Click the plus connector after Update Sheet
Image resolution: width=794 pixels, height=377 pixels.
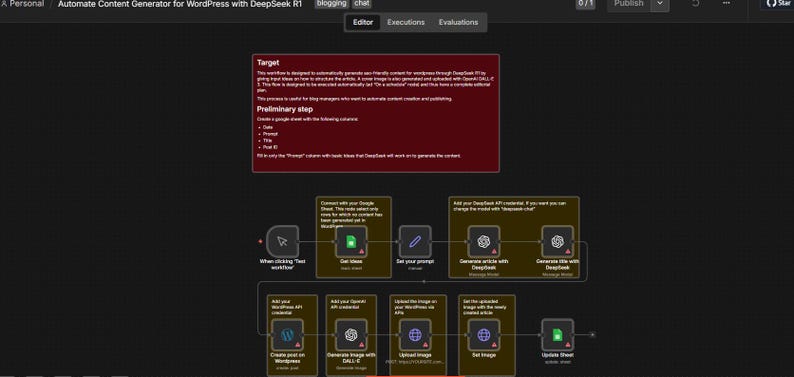[592, 334]
